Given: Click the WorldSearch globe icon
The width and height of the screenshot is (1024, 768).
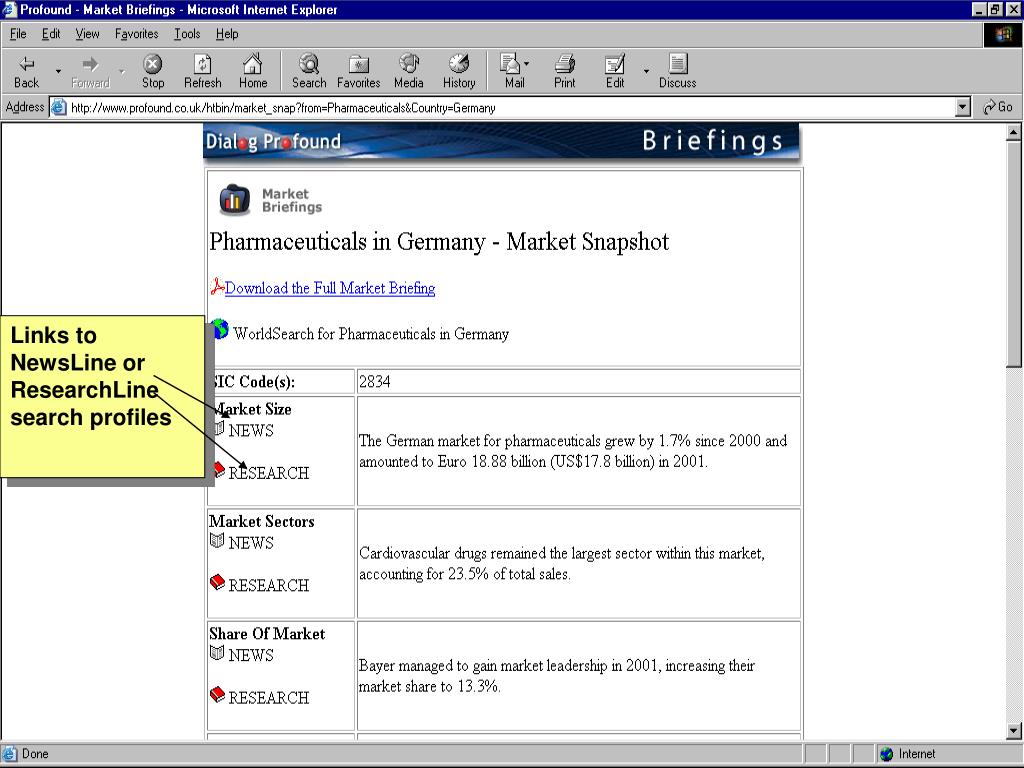Looking at the screenshot, I should [x=221, y=330].
